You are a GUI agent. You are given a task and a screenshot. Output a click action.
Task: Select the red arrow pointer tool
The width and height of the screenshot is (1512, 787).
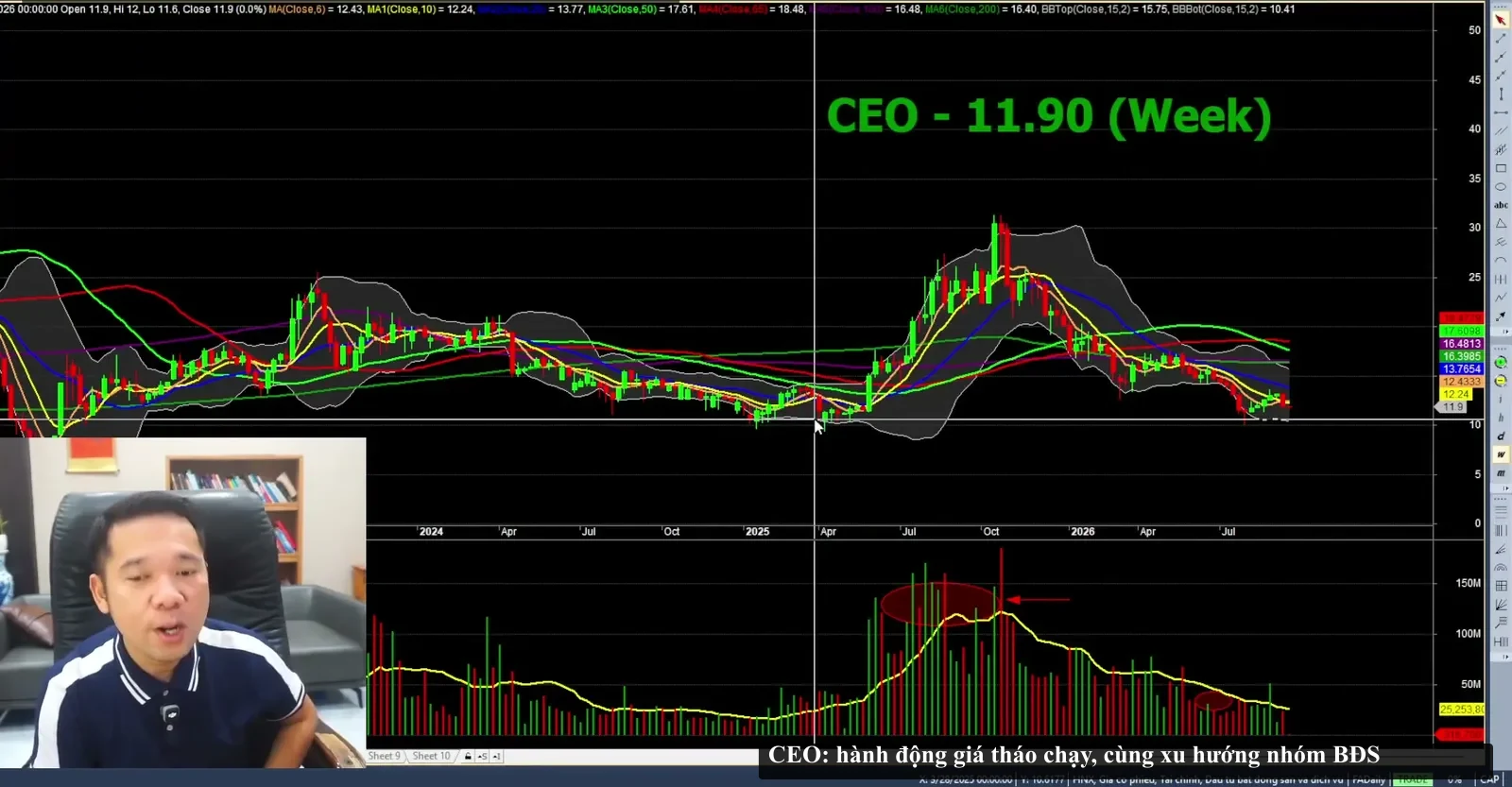pos(1501,19)
